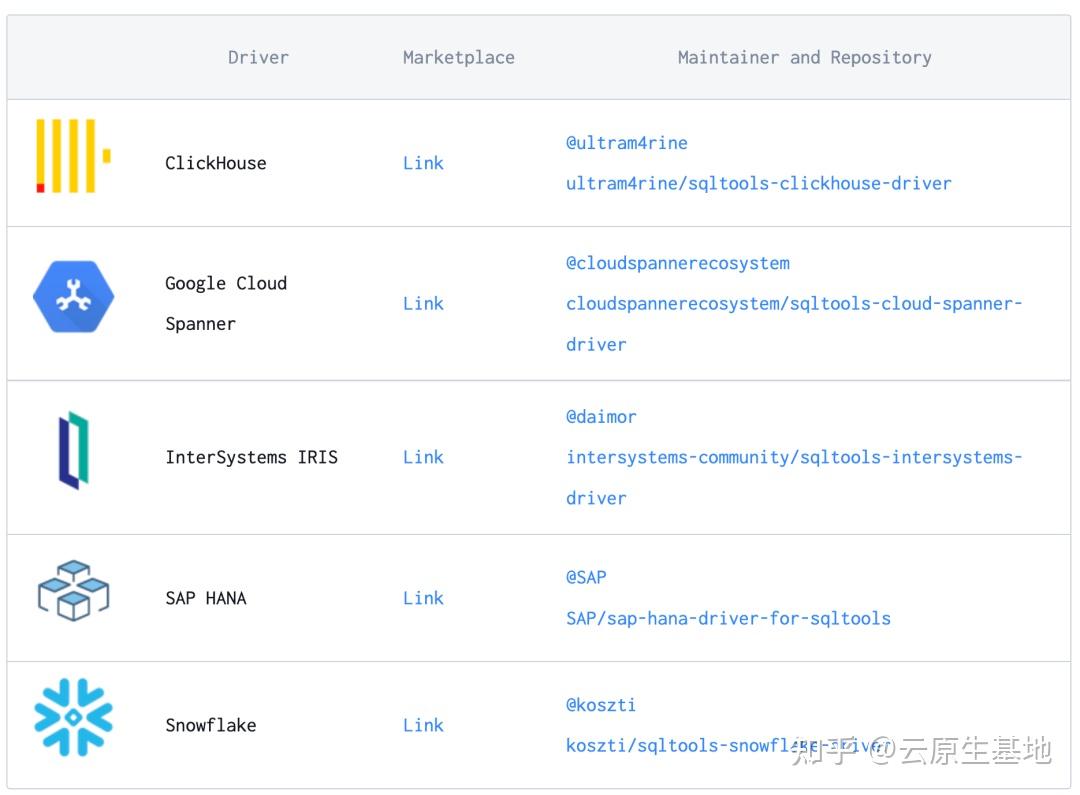The image size is (1080, 795).
Task: Open the ClickHouse marketplace Link
Action: click(x=423, y=163)
